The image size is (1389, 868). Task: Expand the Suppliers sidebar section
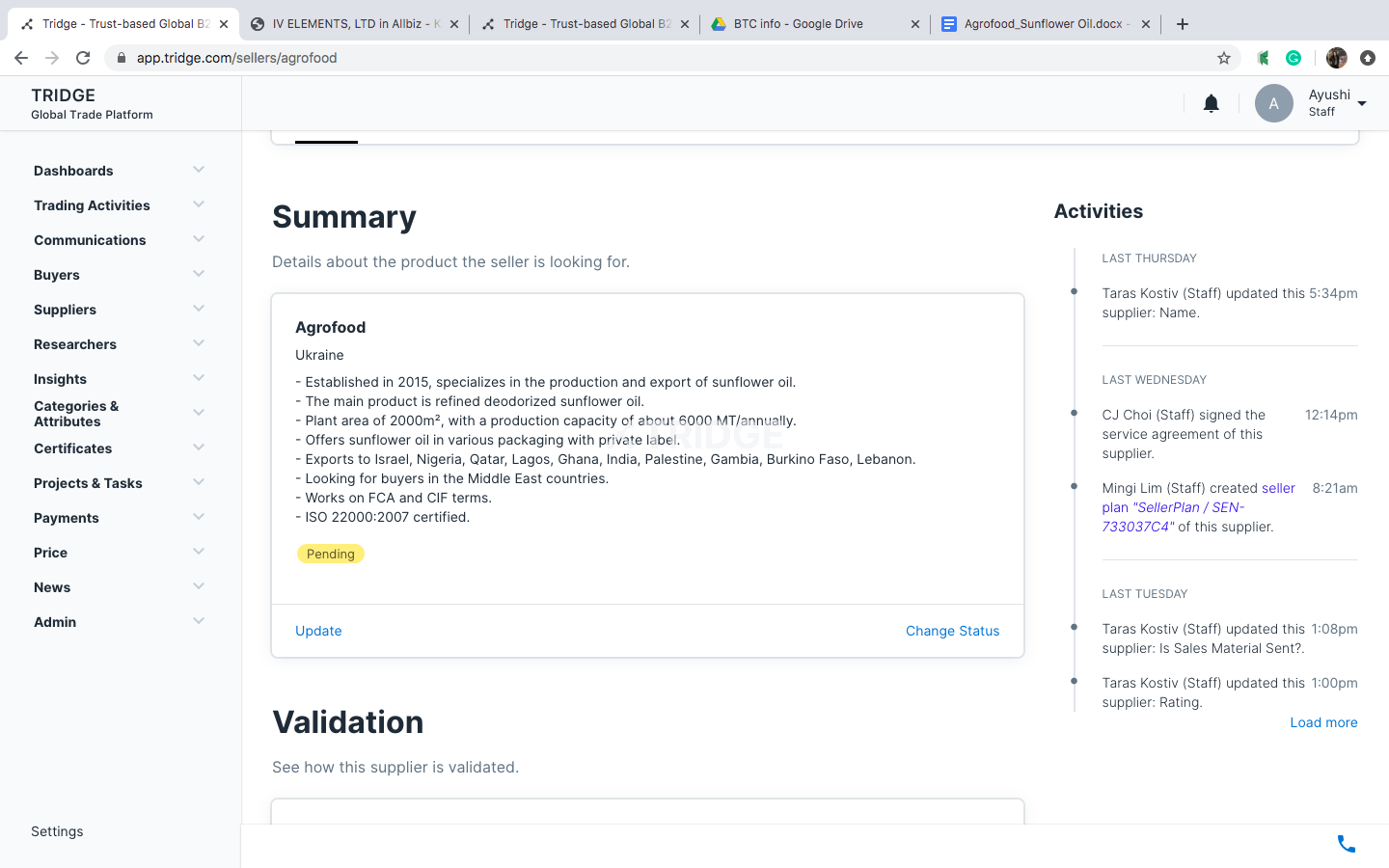(120, 310)
